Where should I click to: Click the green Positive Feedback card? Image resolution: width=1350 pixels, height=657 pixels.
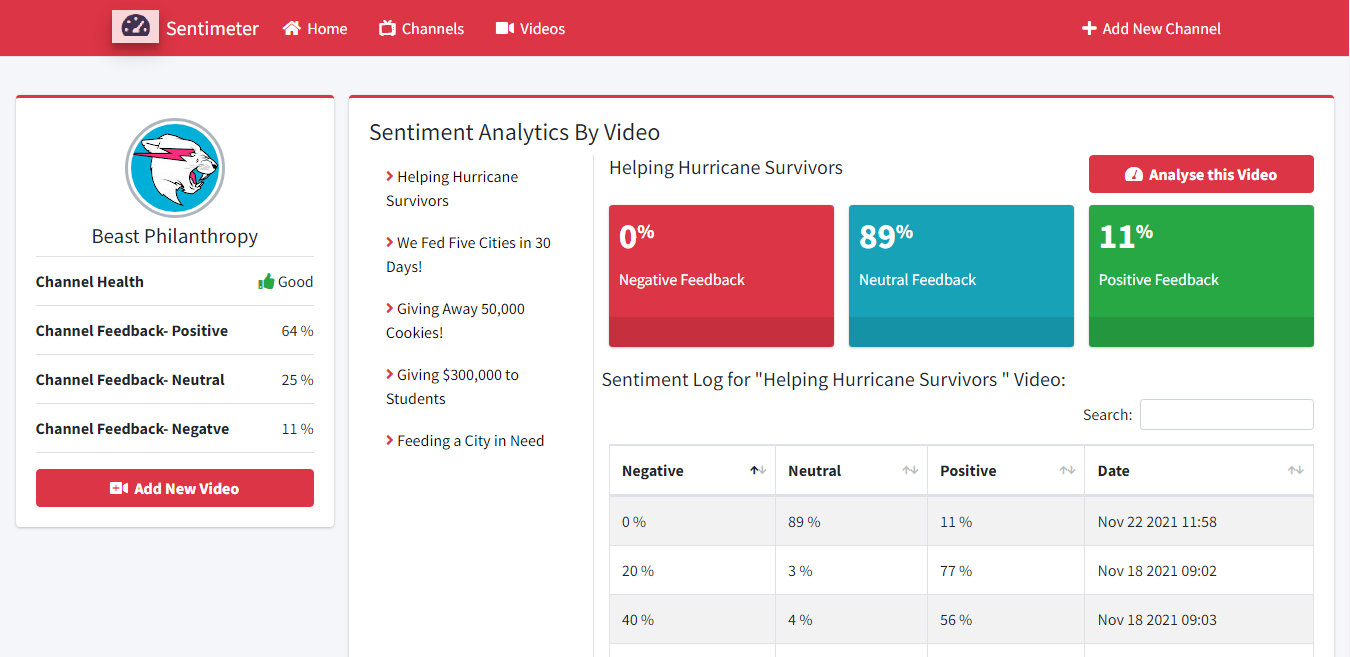(x=1201, y=276)
